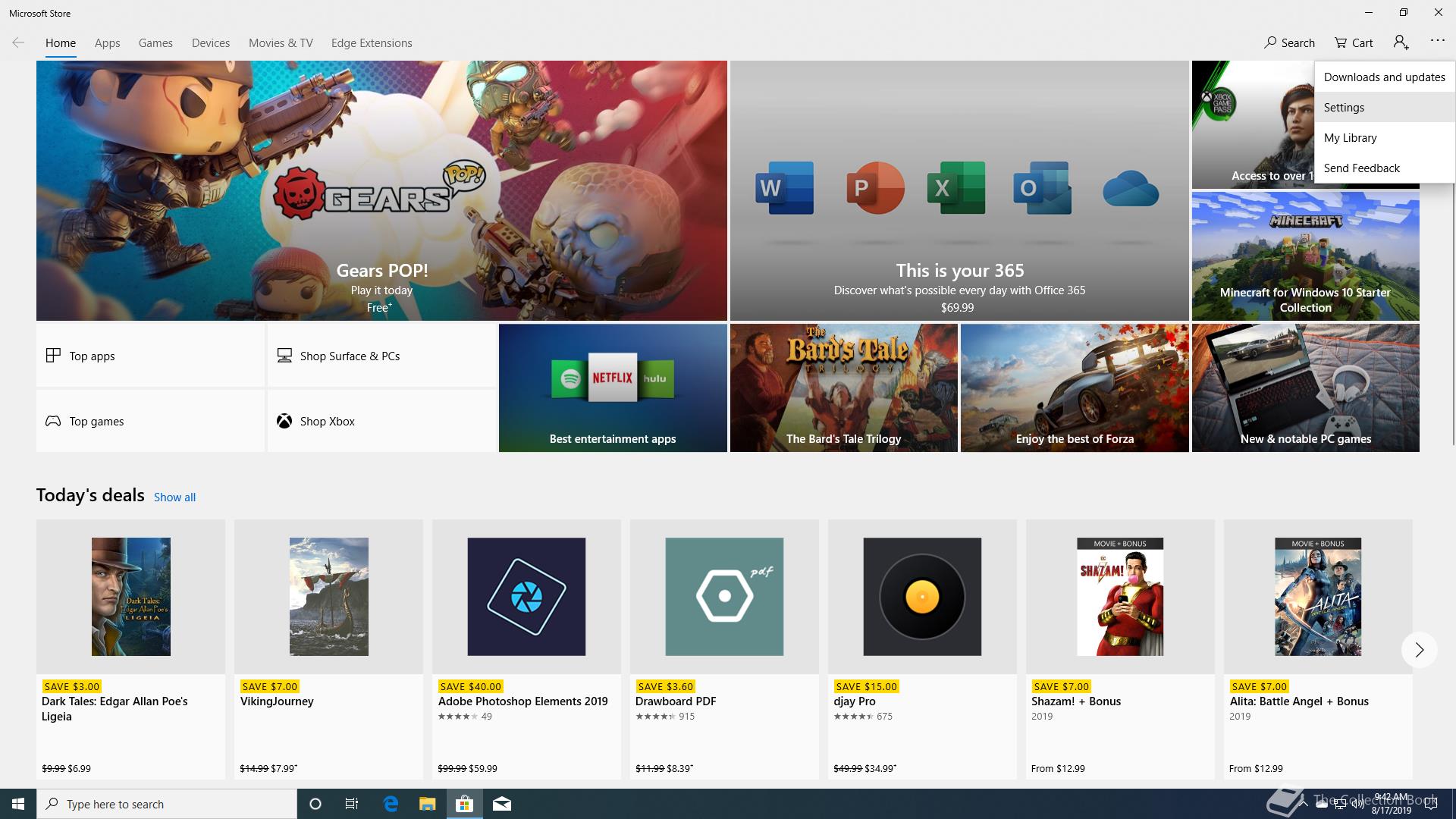Viewport: 1456px width, 819px height.
Task: Click the Access to over Game Pass tile
Action: coord(1253,125)
